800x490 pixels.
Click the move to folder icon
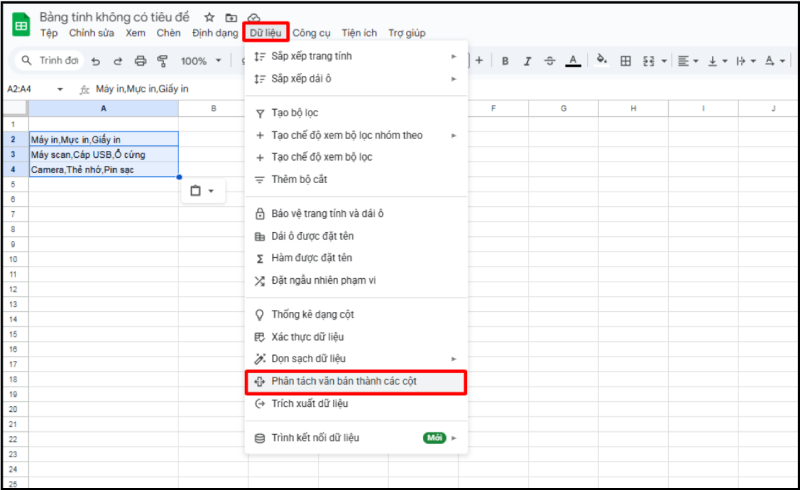(231, 18)
